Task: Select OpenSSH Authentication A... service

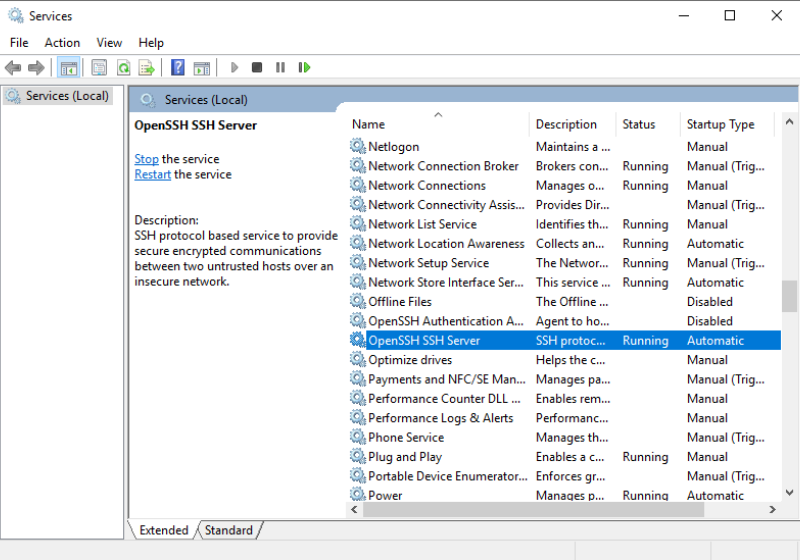Action: point(565,321)
